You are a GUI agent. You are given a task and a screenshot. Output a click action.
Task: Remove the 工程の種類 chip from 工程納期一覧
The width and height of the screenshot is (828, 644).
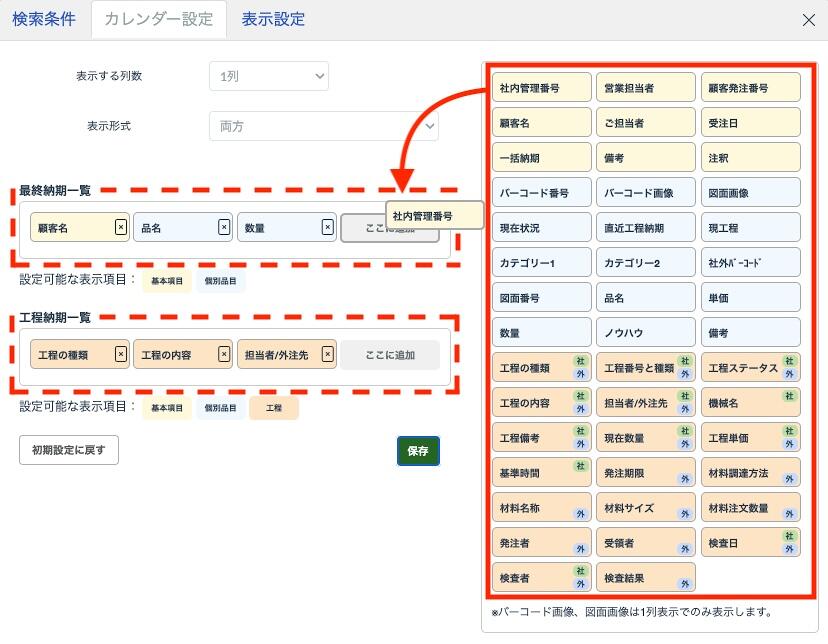pos(121,354)
